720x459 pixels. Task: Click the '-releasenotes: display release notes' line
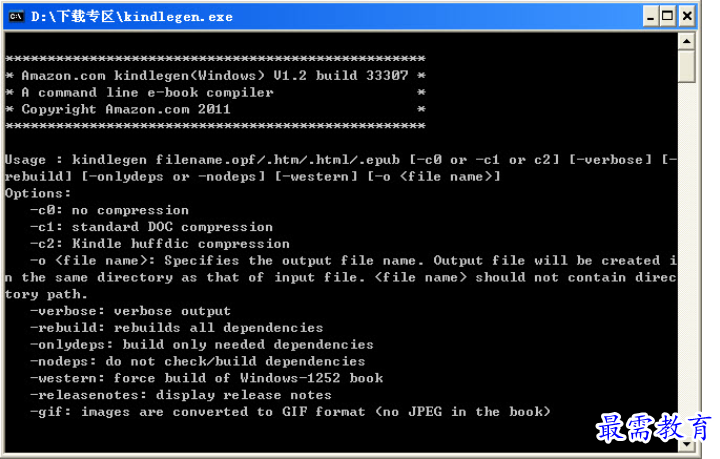point(180,395)
